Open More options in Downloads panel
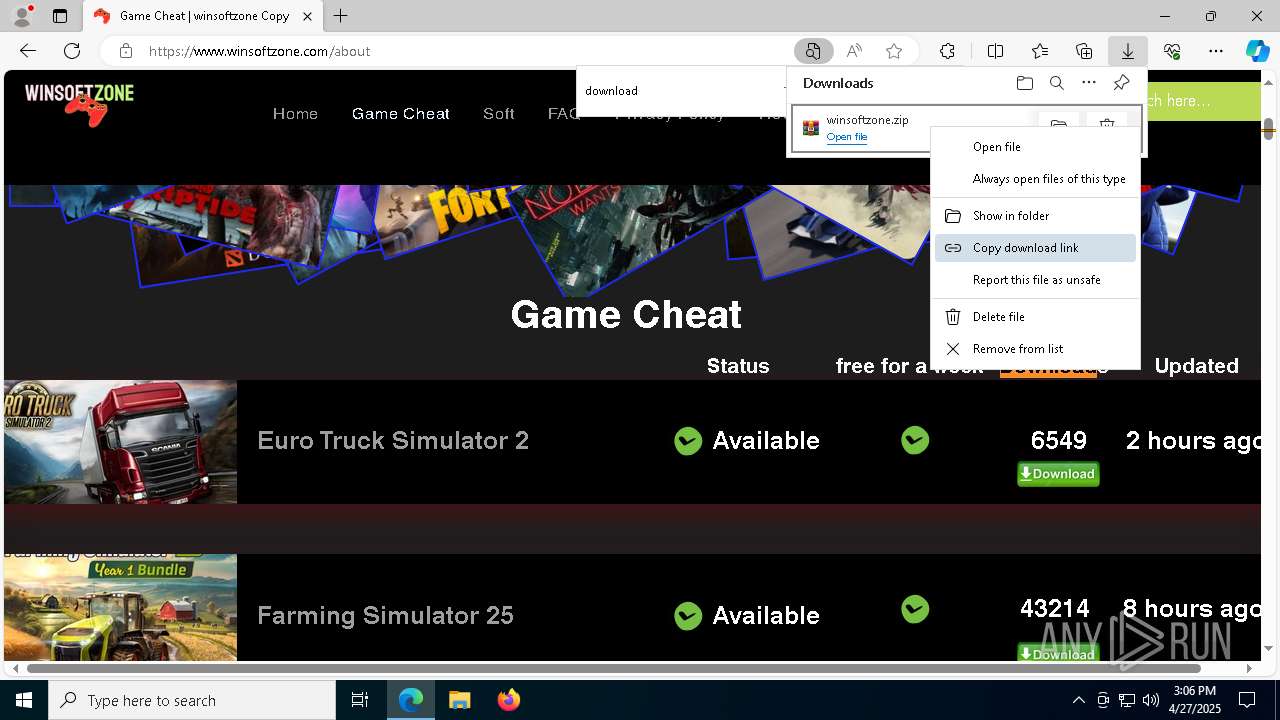This screenshot has height=720, width=1280. [1089, 83]
